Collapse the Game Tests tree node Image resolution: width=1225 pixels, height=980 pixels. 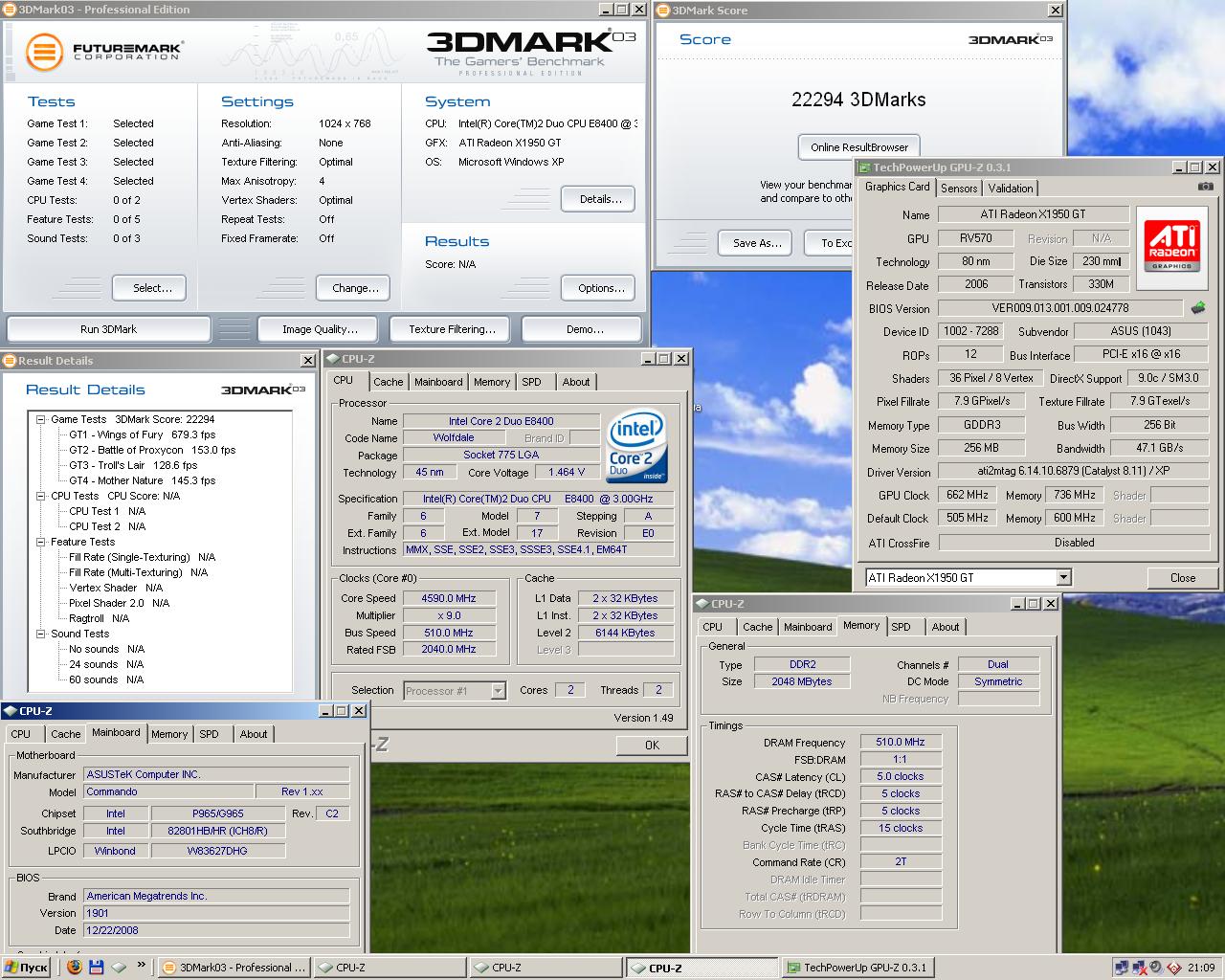click(41, 419)
